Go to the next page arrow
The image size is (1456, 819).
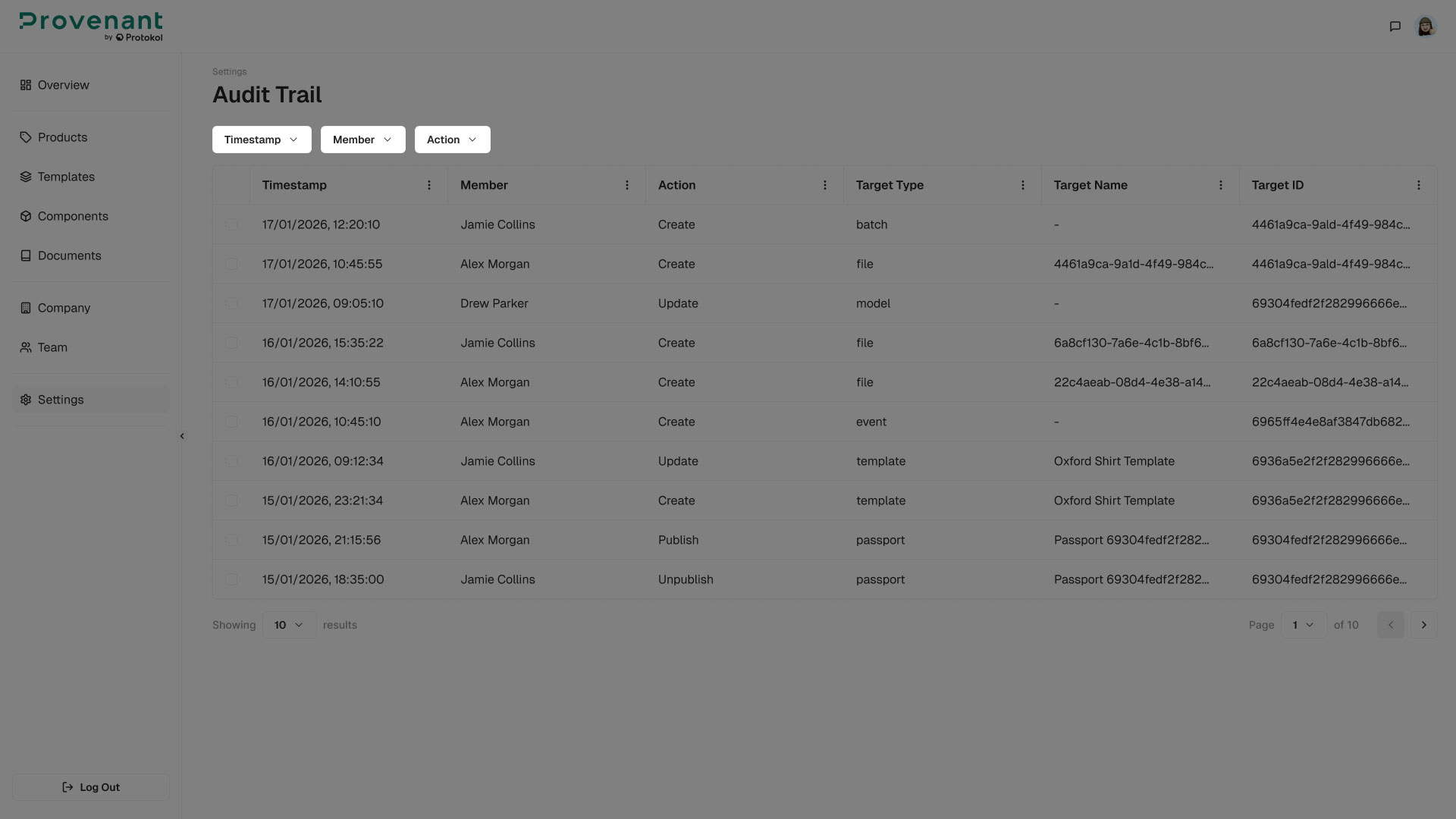tap(1424, 625)
